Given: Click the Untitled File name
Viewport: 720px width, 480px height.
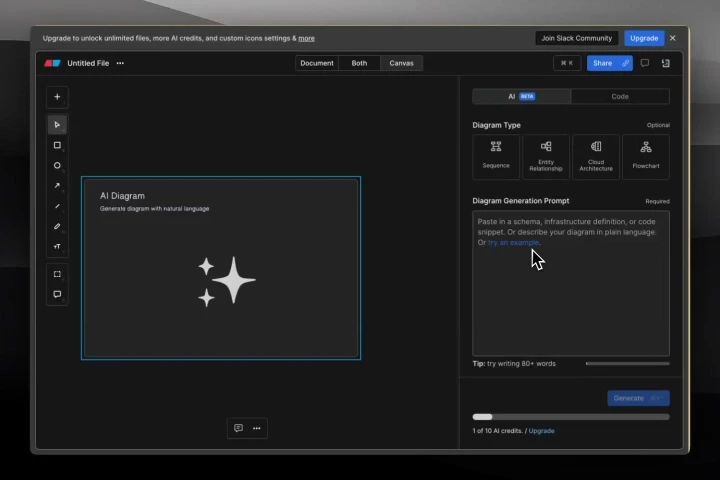Looking at the screenshot, I should (x=88, y=63).
